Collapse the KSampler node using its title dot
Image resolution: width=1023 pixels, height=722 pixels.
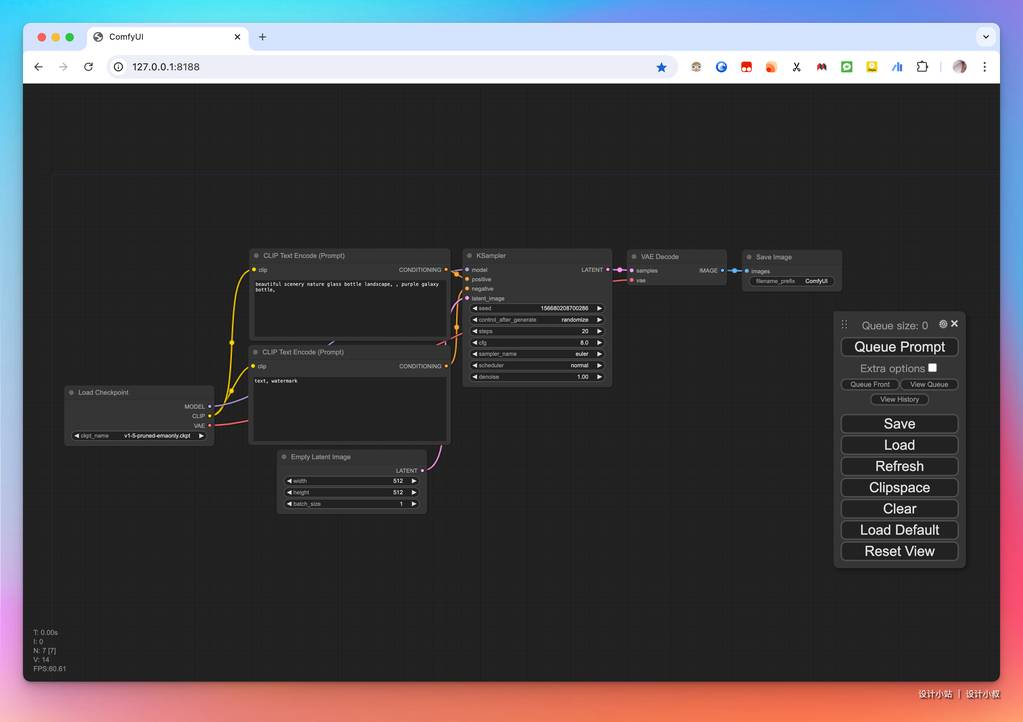pos(470,256)
